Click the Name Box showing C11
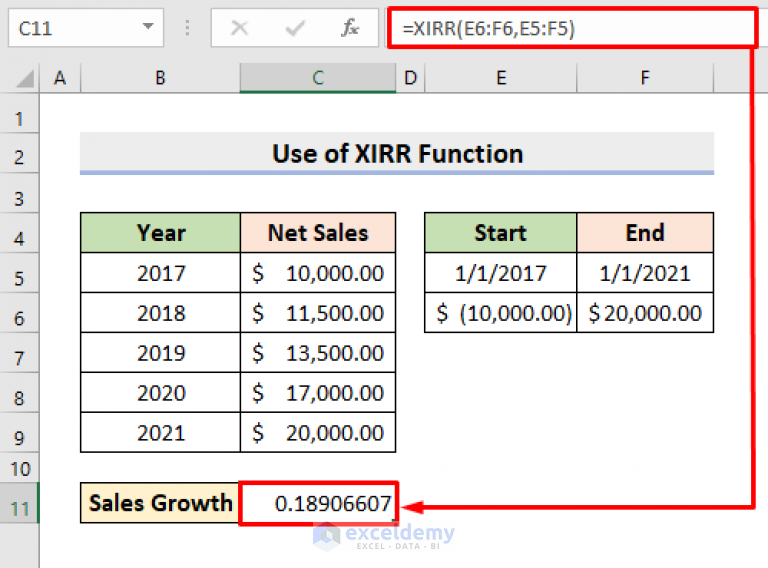The height and width of the screenshot is (568, 768). click(86, 28)
